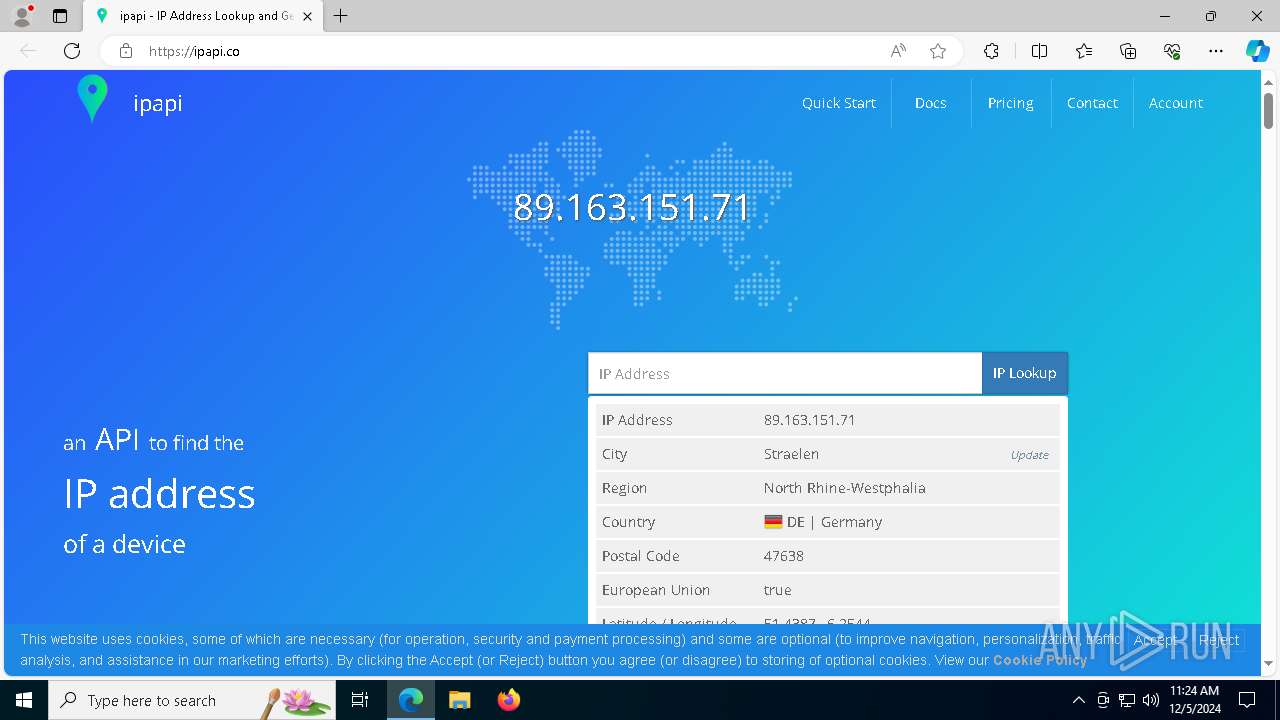Switch to Edge taskbar icon
This screenshot has height=720, width=1280.
(411, 700)
